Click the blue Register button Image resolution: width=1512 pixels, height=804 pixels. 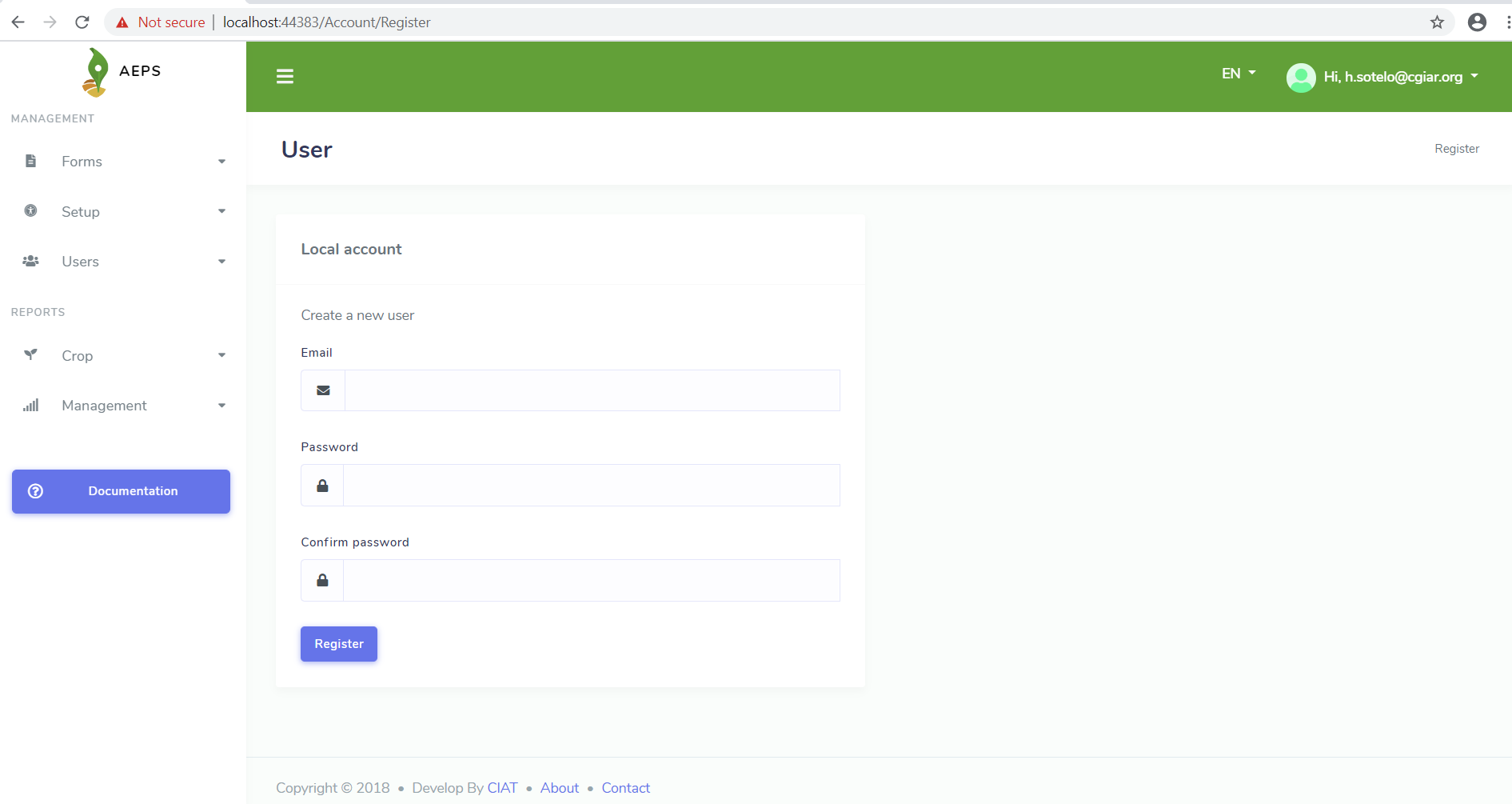pos(339,644)
